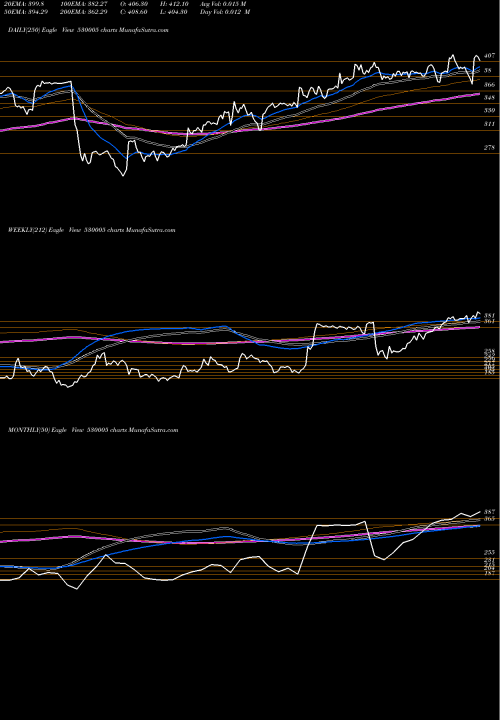Click the MONTHLY chart title label
The width and height of the screenshot is (500, 720).
click(93, 430)
